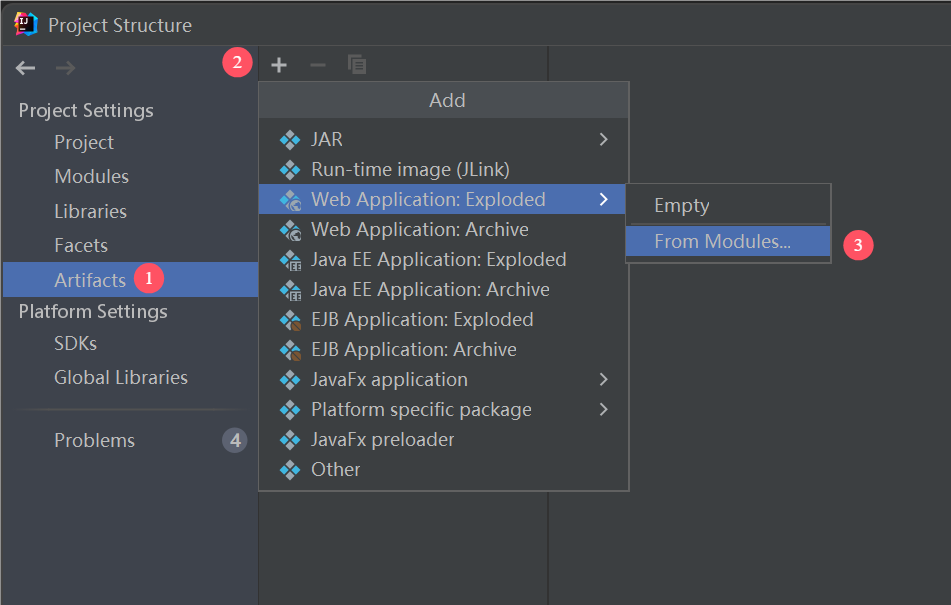Pick Java EE Application: Archive
This screenshot has height=605, width=951.
point(430,290)
